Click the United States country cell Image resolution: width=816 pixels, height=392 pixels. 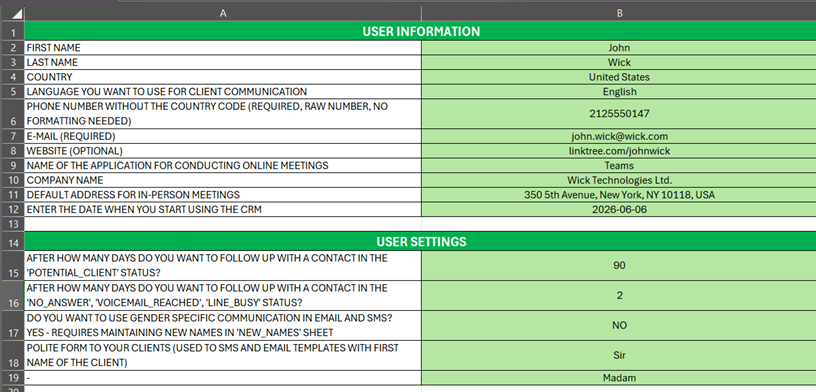619,77
